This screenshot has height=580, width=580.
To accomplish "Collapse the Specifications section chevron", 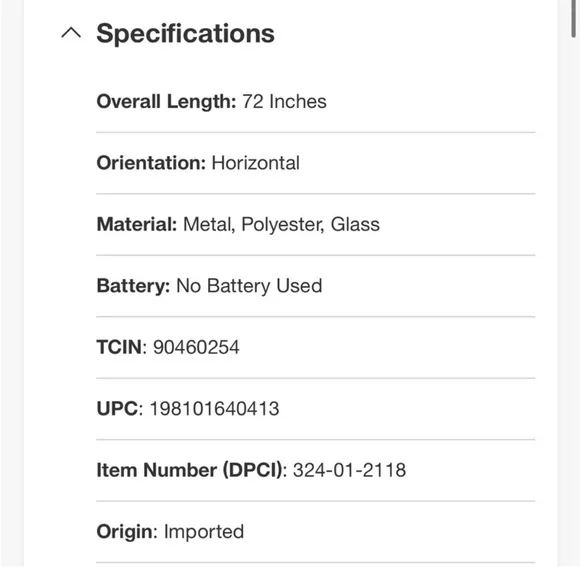I will coord(71,33).
